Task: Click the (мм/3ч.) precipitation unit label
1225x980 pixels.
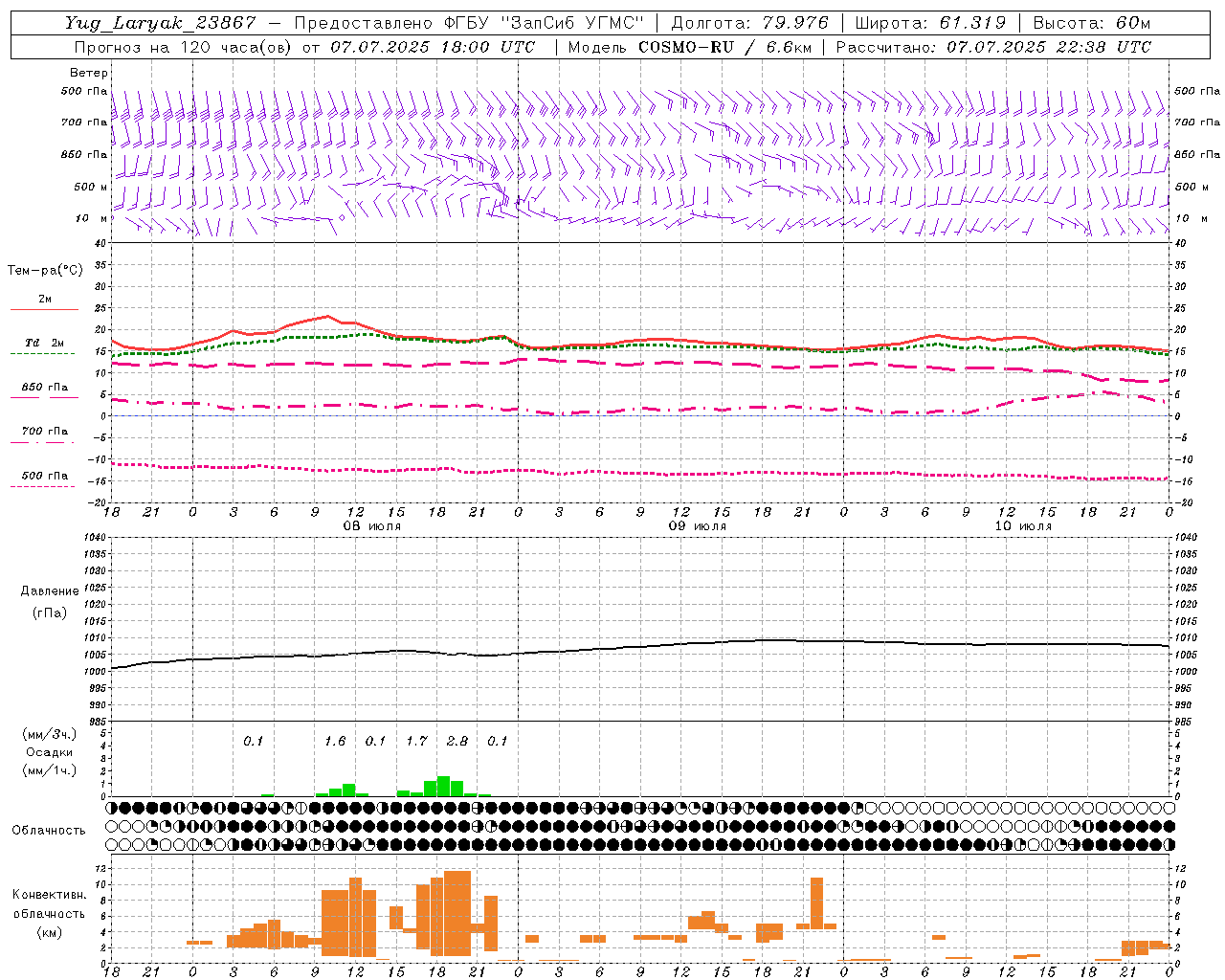Action: [50, 735]
